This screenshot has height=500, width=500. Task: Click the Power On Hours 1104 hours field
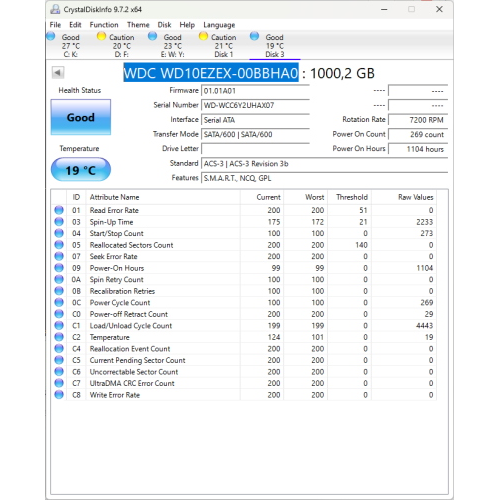tap(418, 149)
